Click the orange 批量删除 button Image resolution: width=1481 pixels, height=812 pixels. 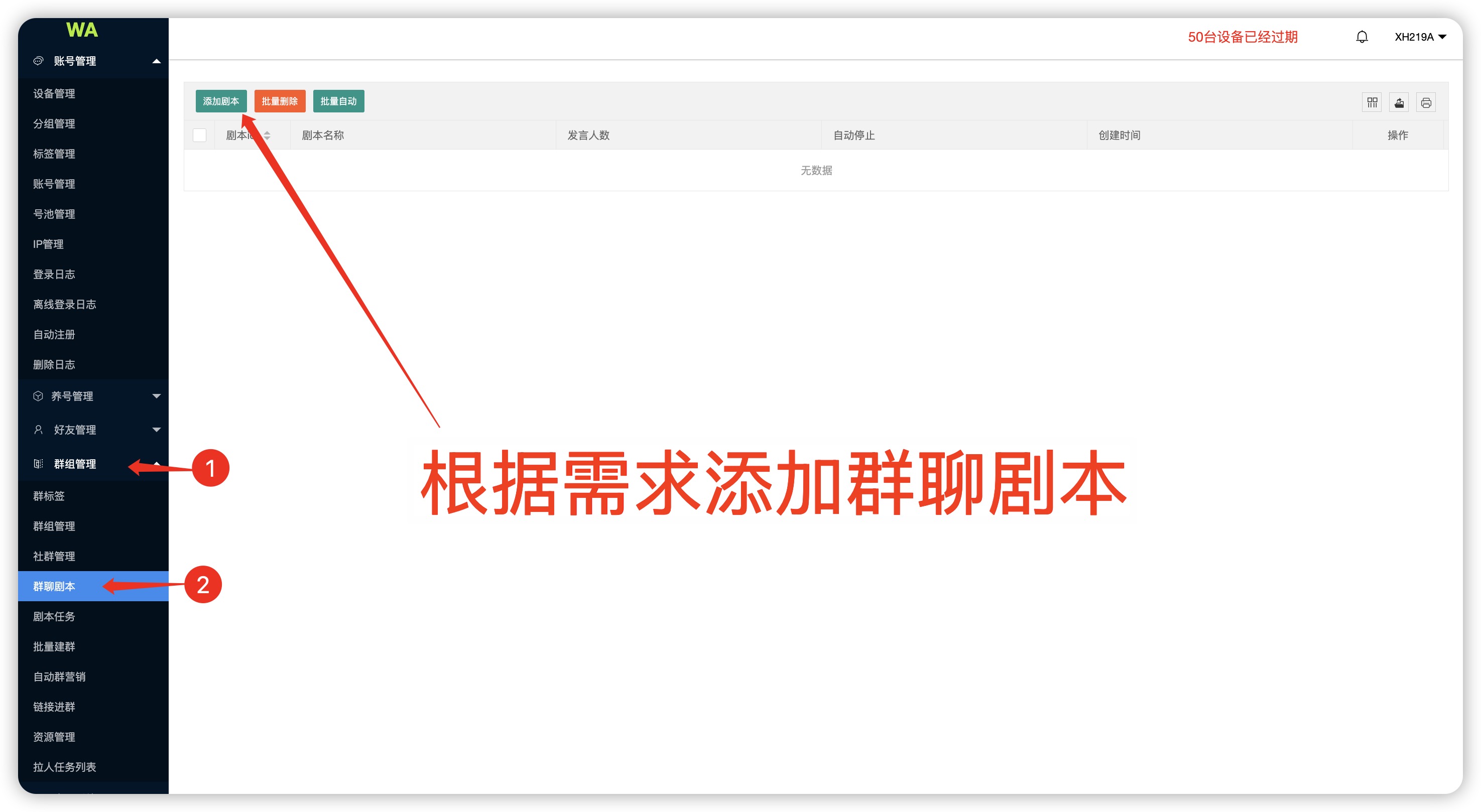pos(280,101)
